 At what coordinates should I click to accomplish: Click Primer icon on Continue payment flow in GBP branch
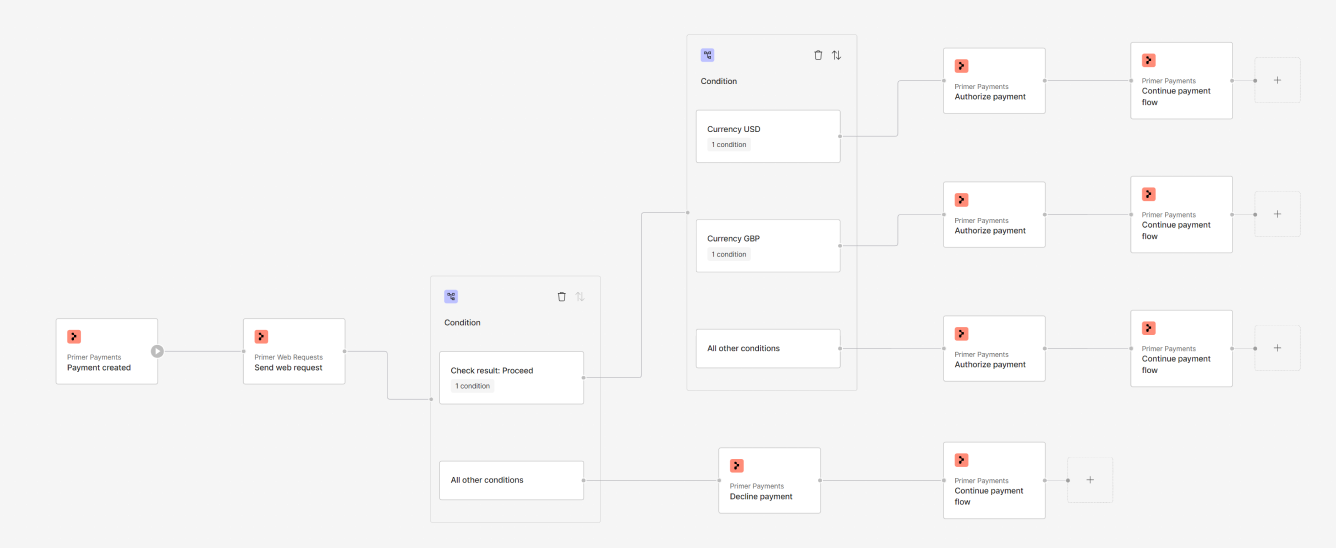pos(1149,194)
